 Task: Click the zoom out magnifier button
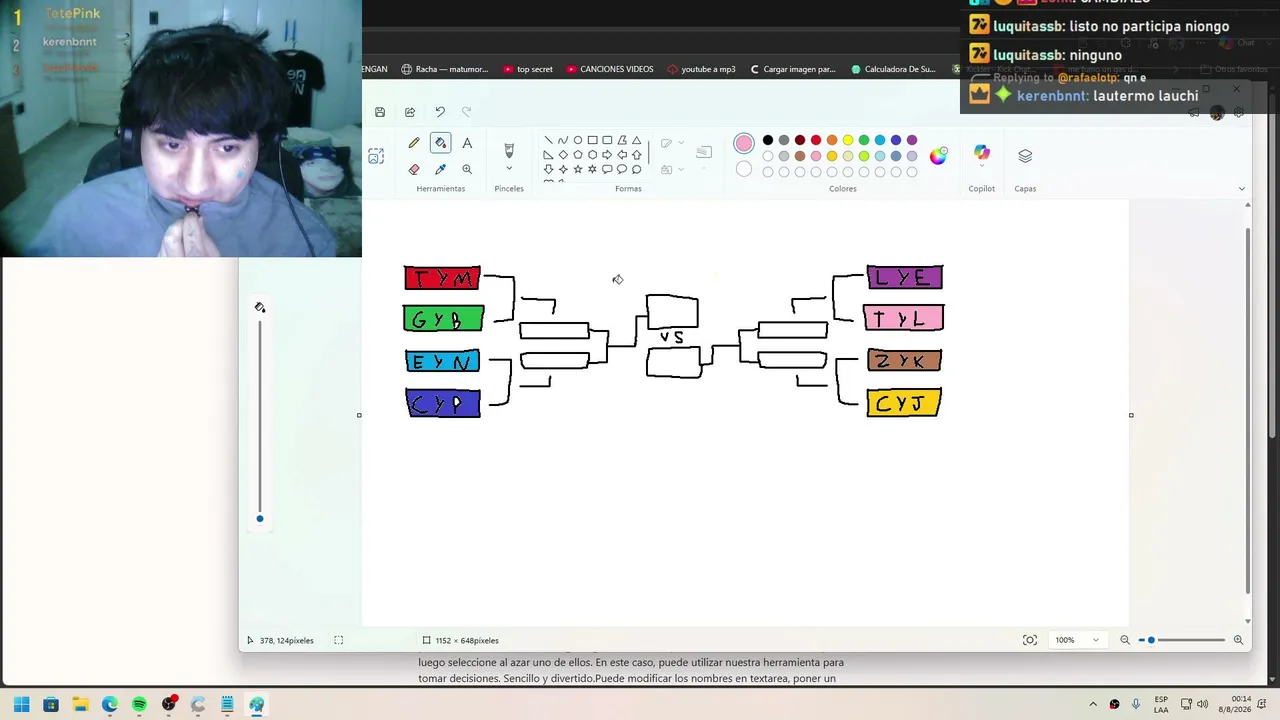point(1125,640)
